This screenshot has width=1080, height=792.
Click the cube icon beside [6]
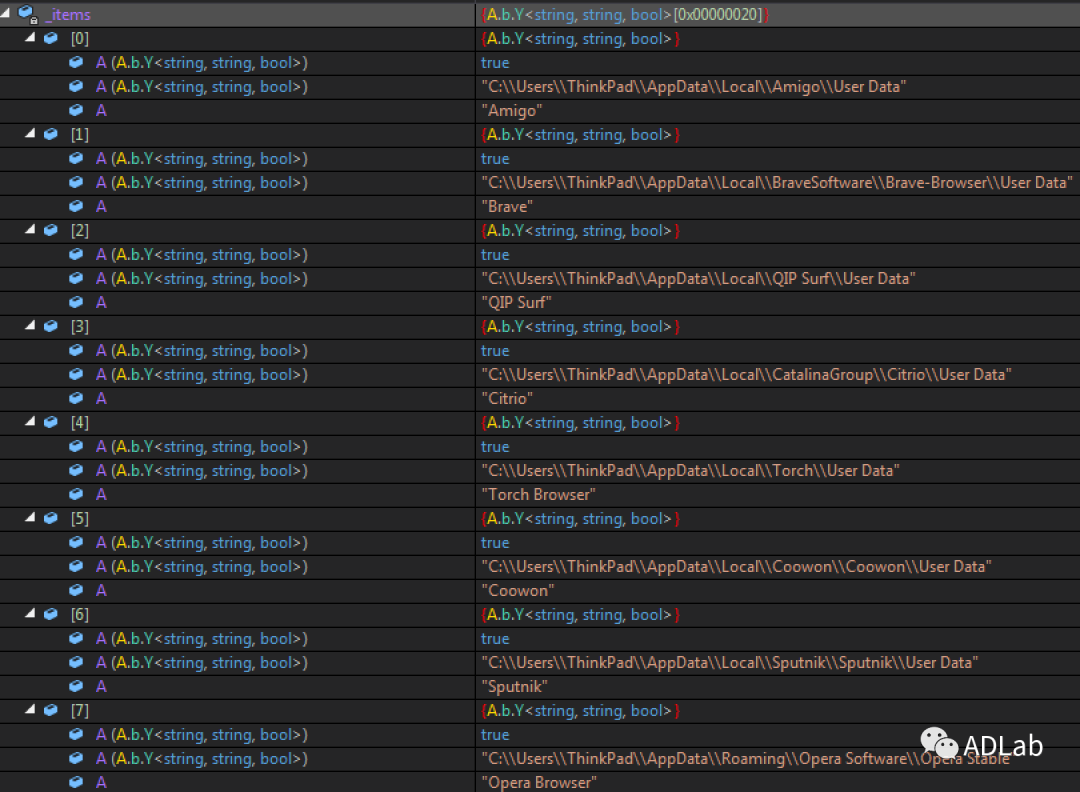point(51,614)
